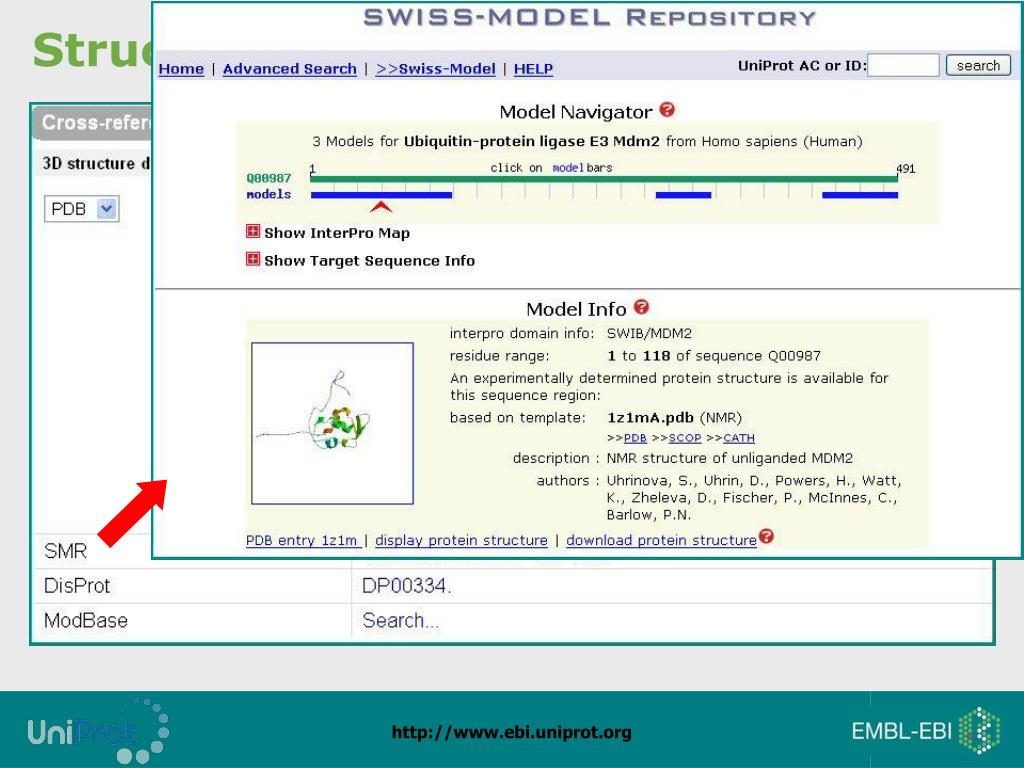Screen dimensions: 1024x768
Task: Open Advanced Search link
Action: (290, 69)
